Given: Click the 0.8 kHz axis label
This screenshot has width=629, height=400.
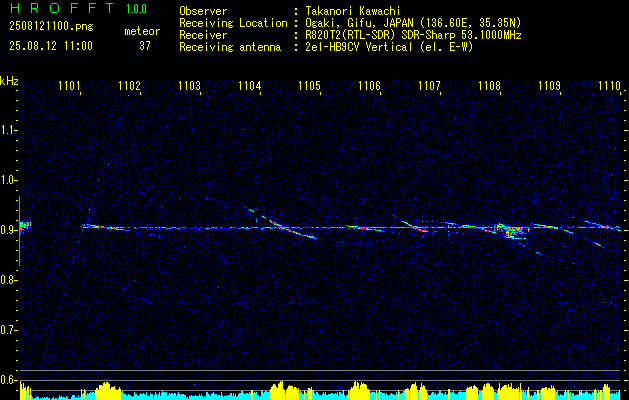Looking at the screenshot, I should pos(7,280).
